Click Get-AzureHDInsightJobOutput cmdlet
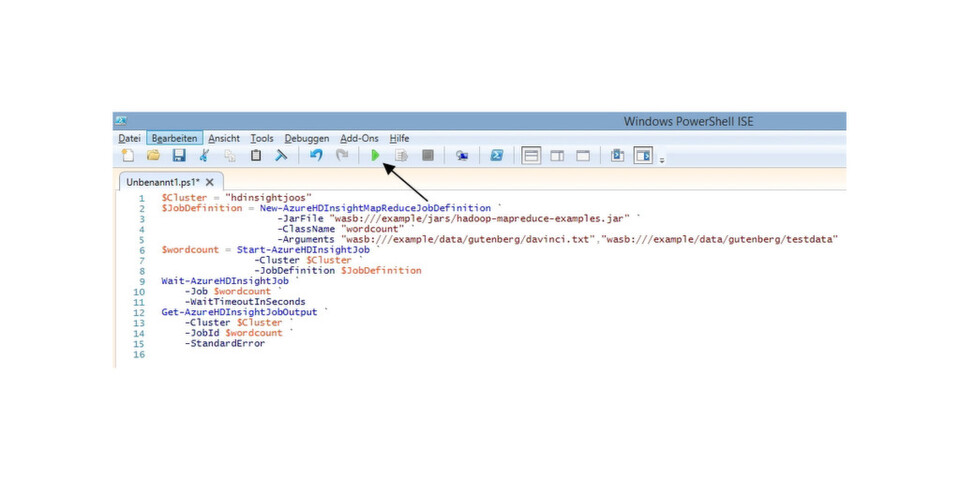 [x=239, y=312]
